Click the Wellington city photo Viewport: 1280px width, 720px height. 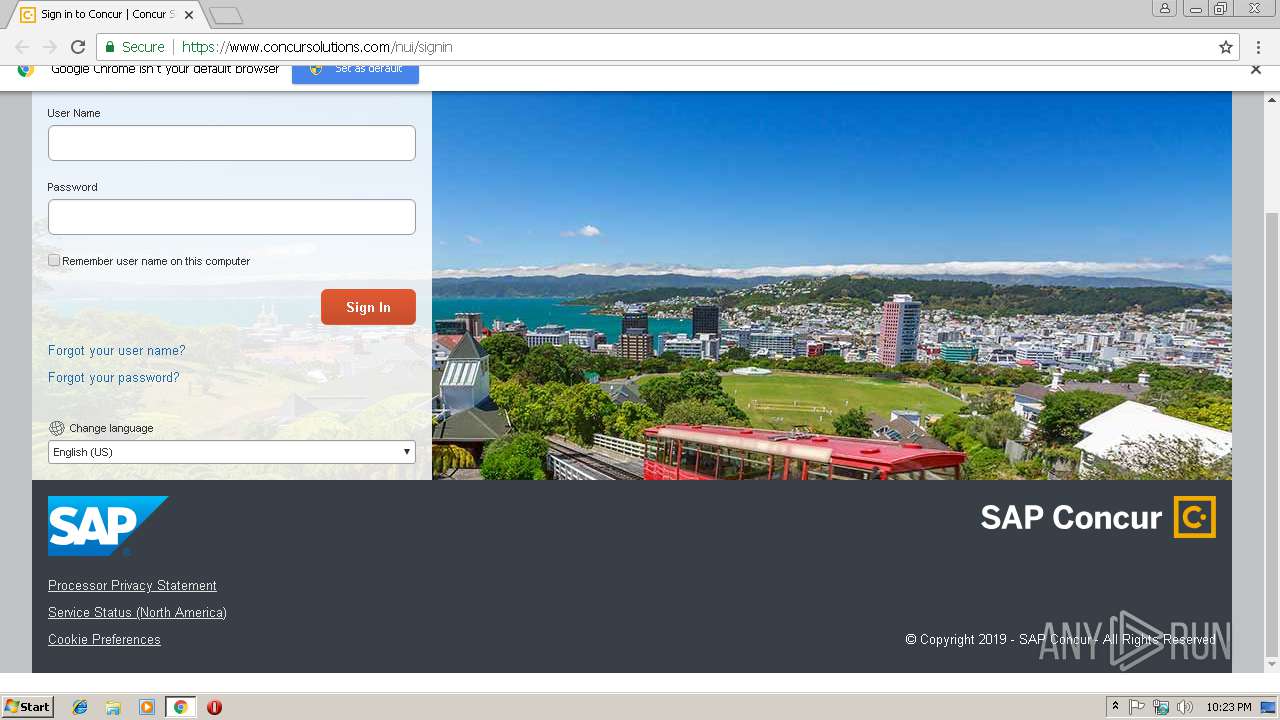pyautogui.click(x=832, y=286)
